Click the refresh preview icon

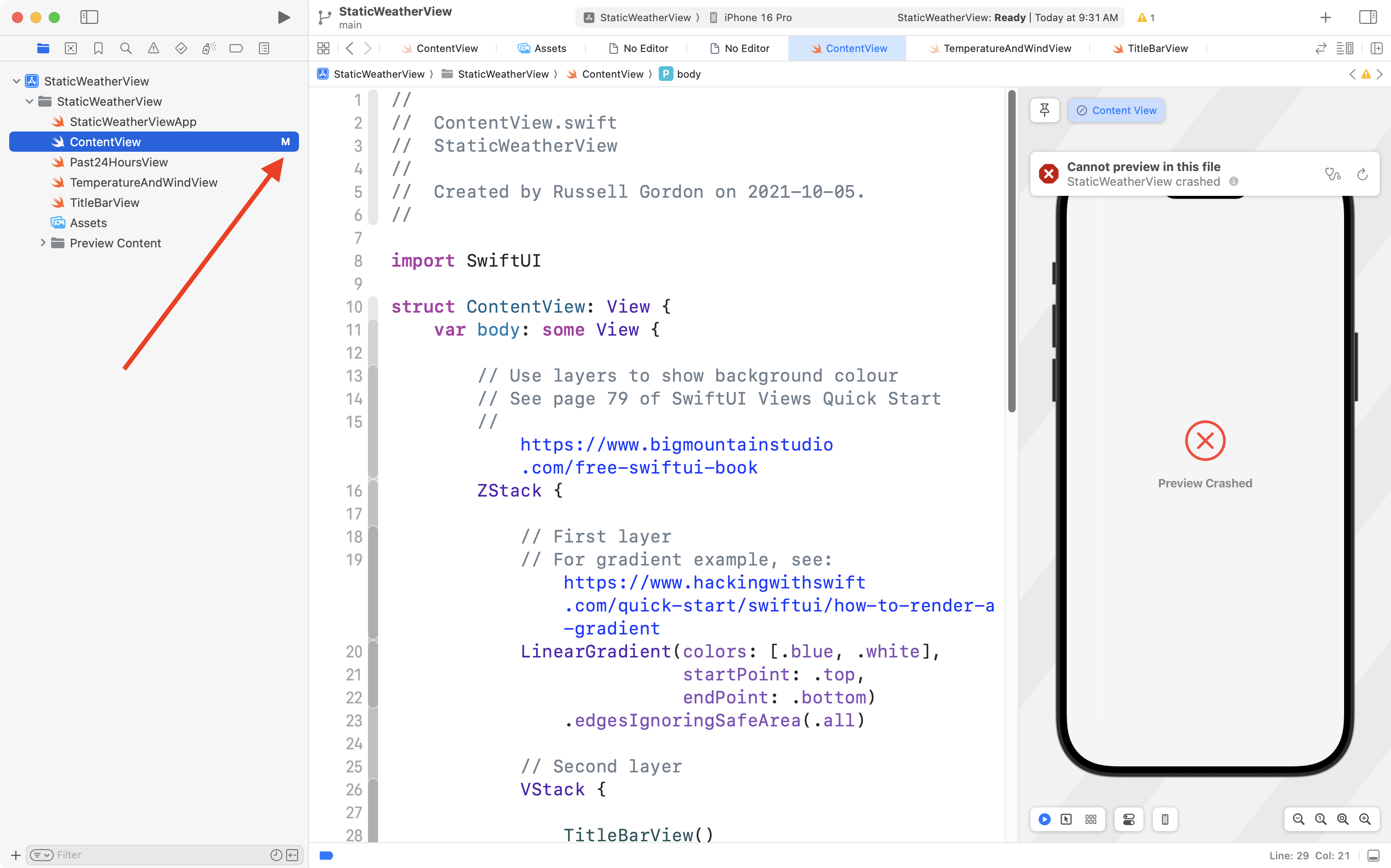tap(1362, 174)
